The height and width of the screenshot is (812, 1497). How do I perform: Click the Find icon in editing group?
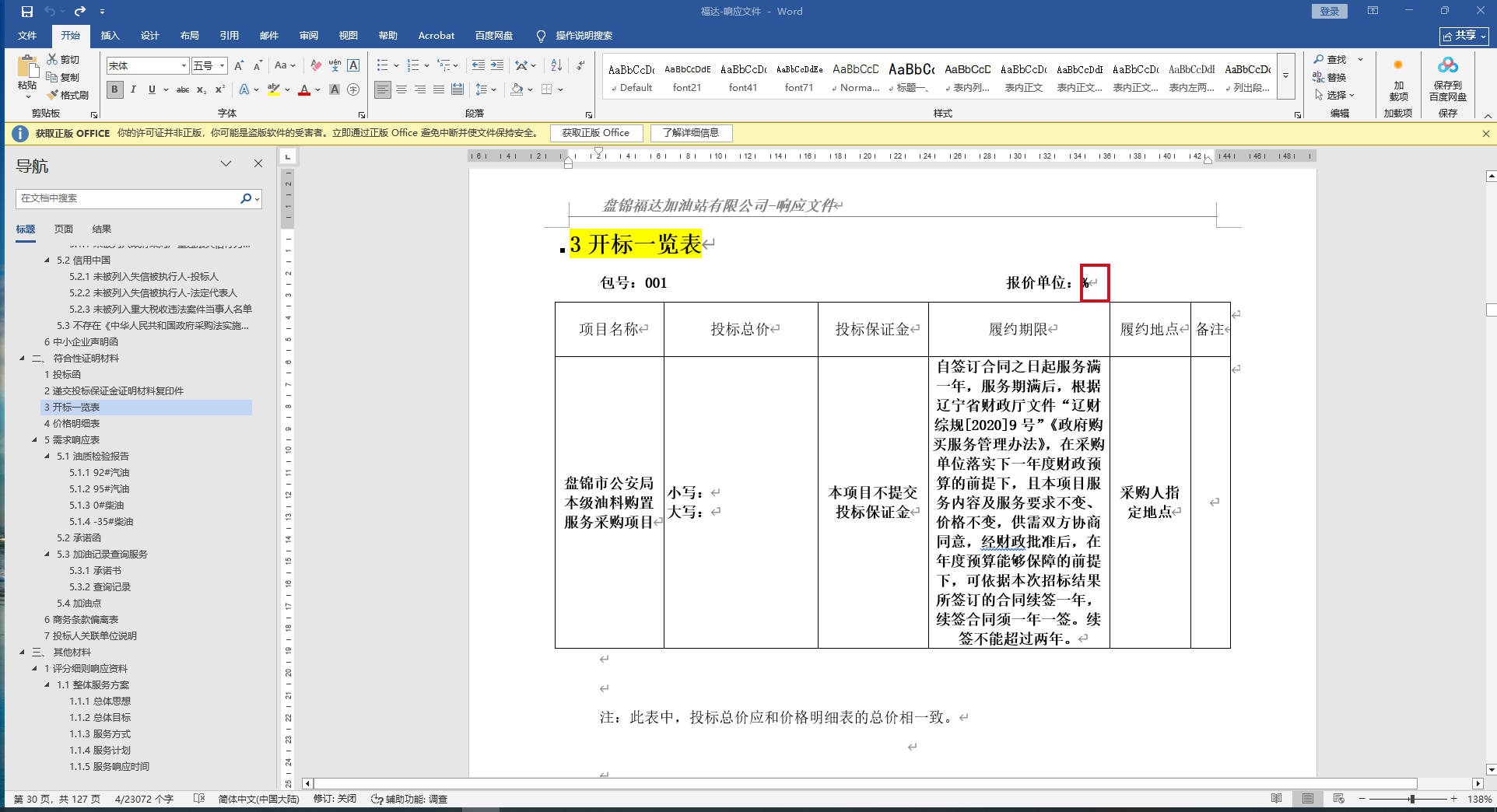1330,59
